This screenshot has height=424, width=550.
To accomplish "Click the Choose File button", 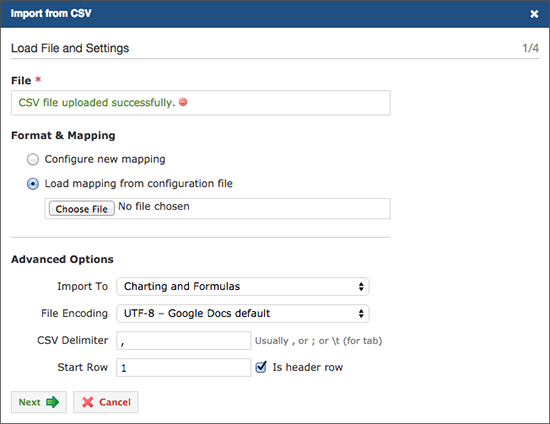I will tap(82, 209).
